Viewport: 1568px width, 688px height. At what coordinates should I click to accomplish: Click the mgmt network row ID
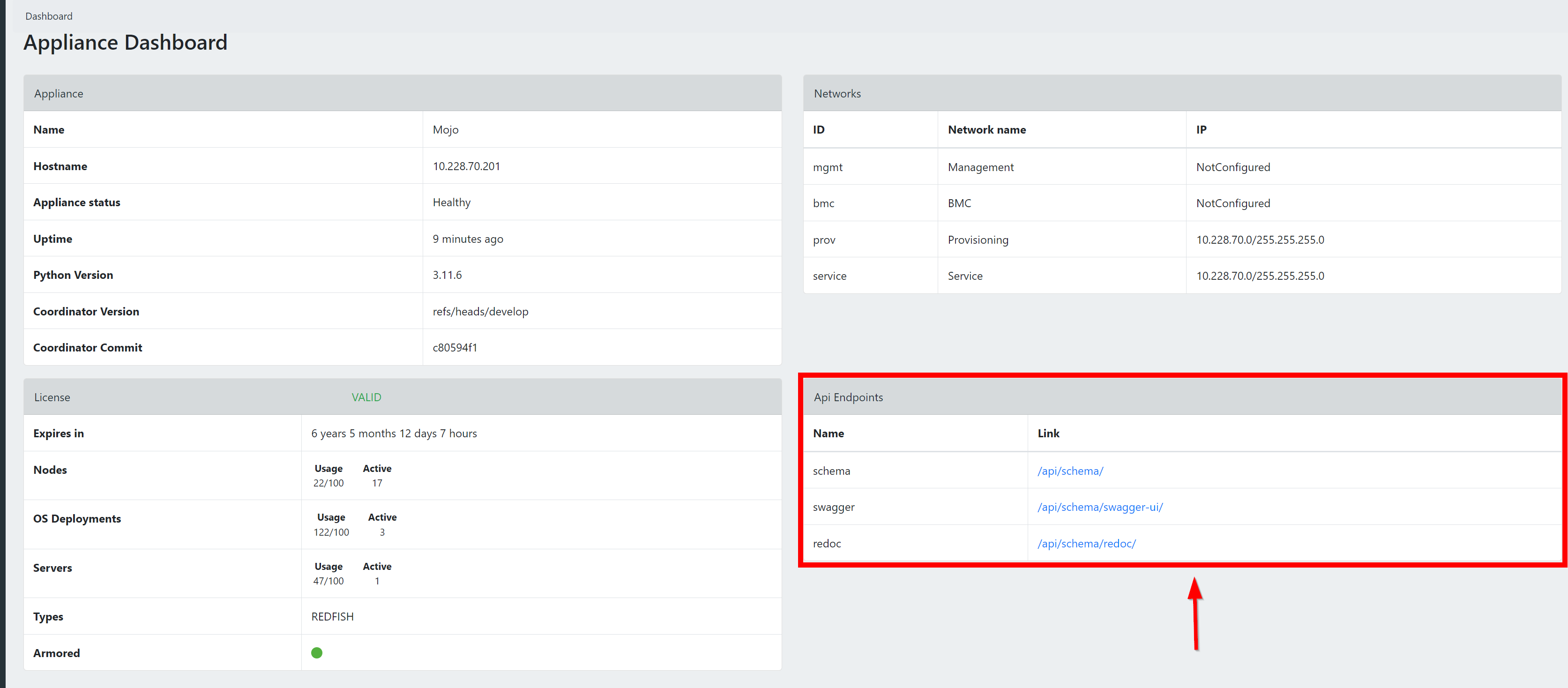(x=827, y=167)
